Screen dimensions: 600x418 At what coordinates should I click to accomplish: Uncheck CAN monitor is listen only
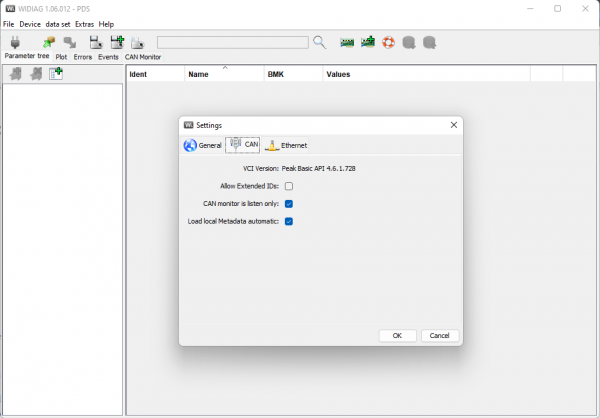[x=289, y=203]
